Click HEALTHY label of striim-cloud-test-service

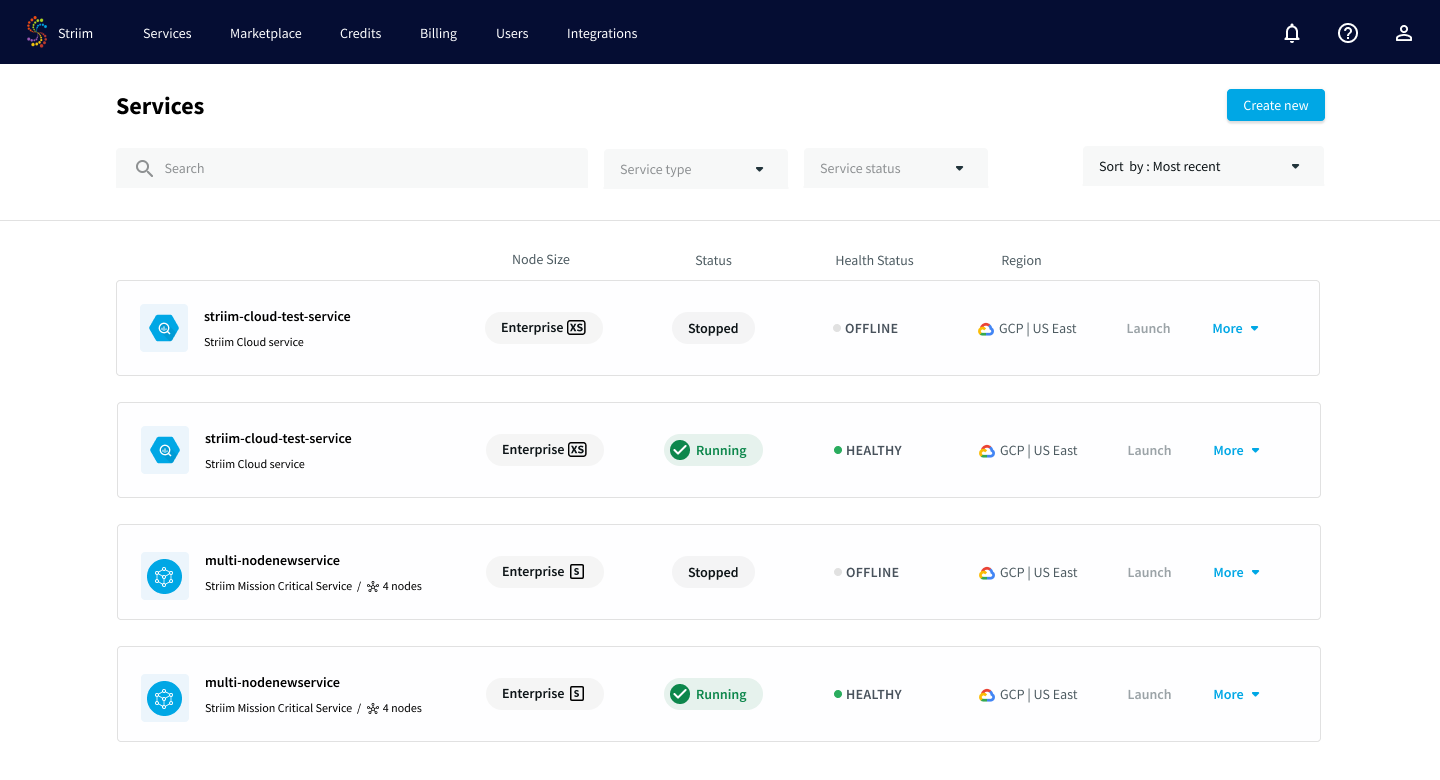[x=874, y=450]
